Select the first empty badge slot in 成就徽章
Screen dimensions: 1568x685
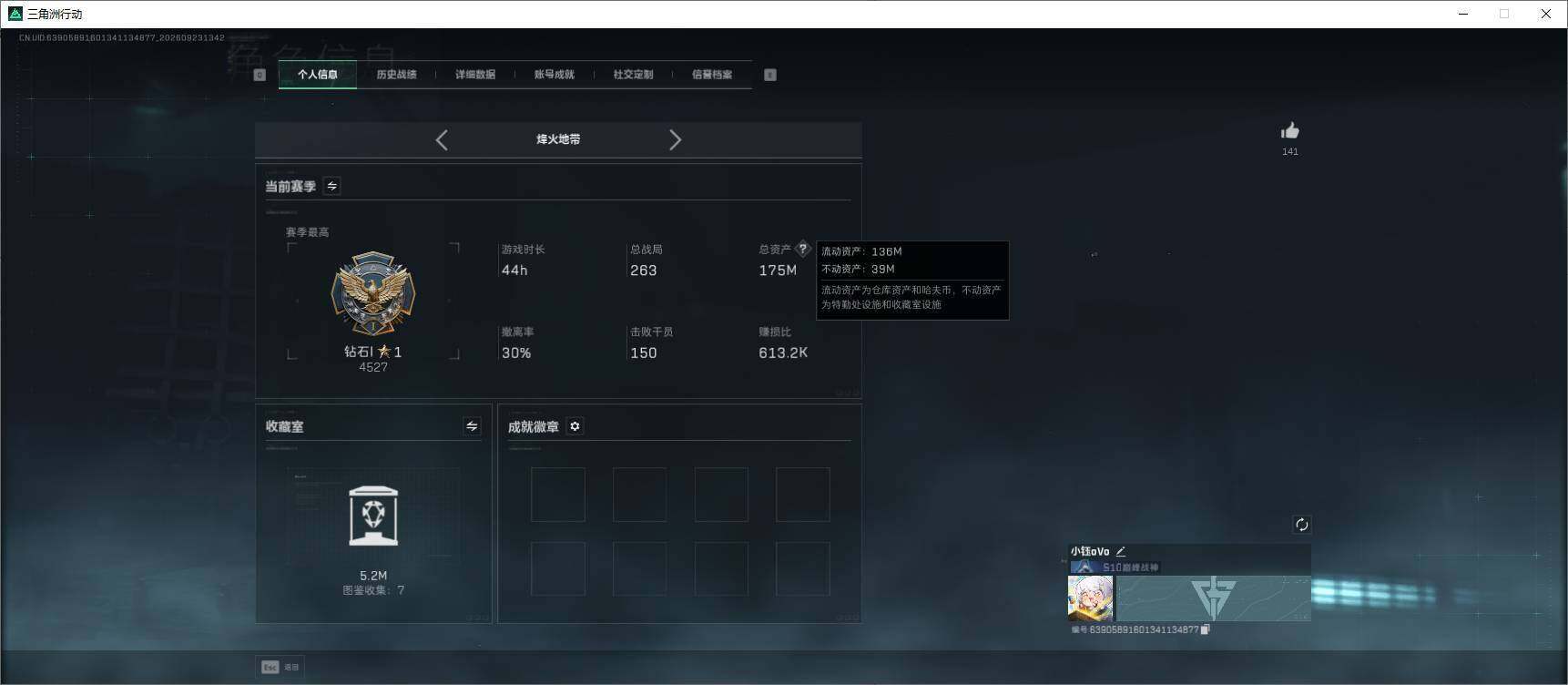[x=558, y=495]
